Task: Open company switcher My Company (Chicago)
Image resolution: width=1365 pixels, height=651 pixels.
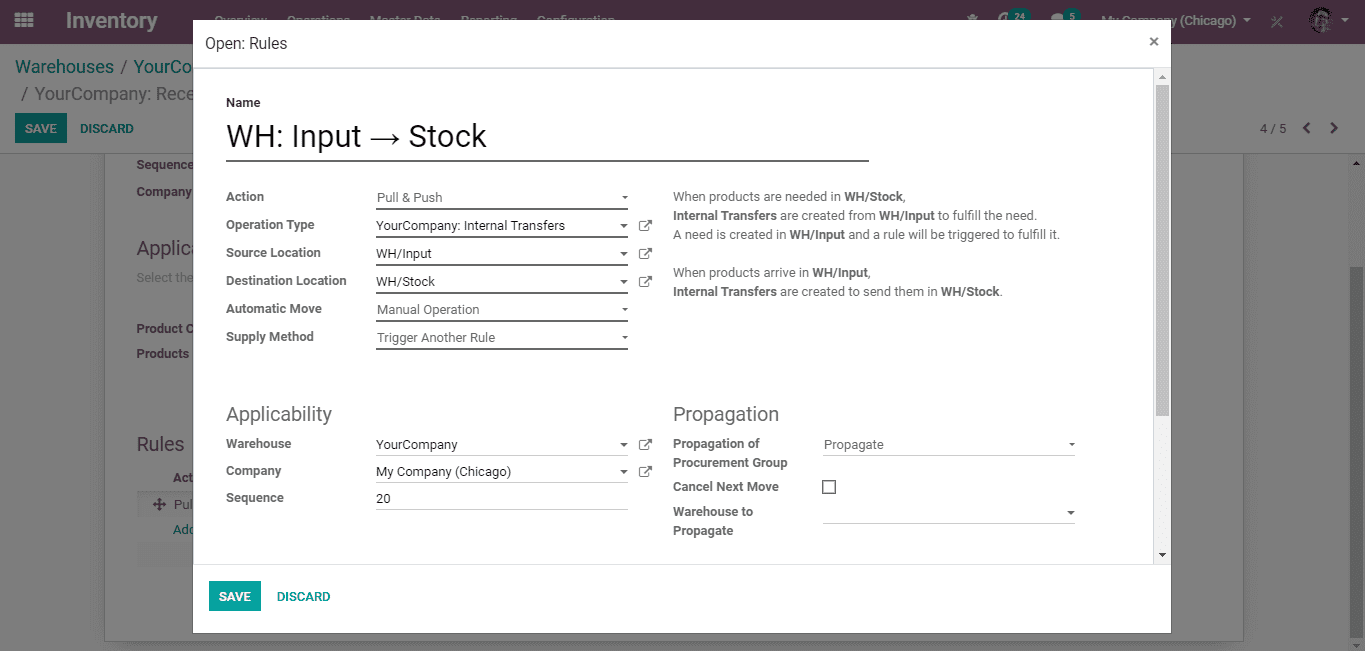Action: [1176, 20]
